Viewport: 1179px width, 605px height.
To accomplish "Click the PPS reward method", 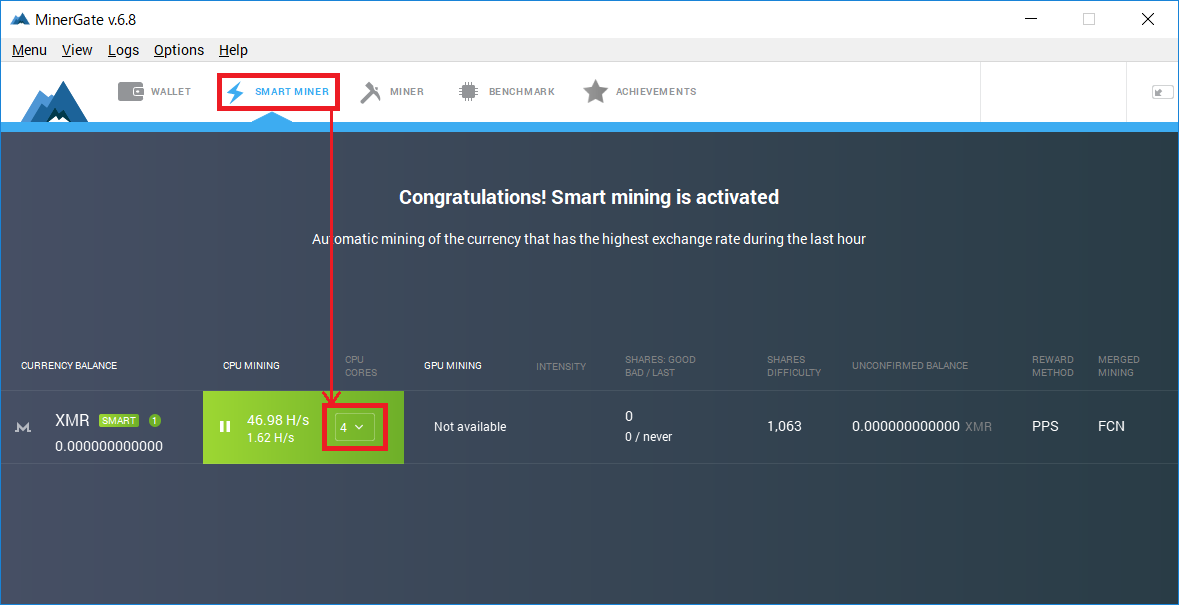I will [1045, 426].
